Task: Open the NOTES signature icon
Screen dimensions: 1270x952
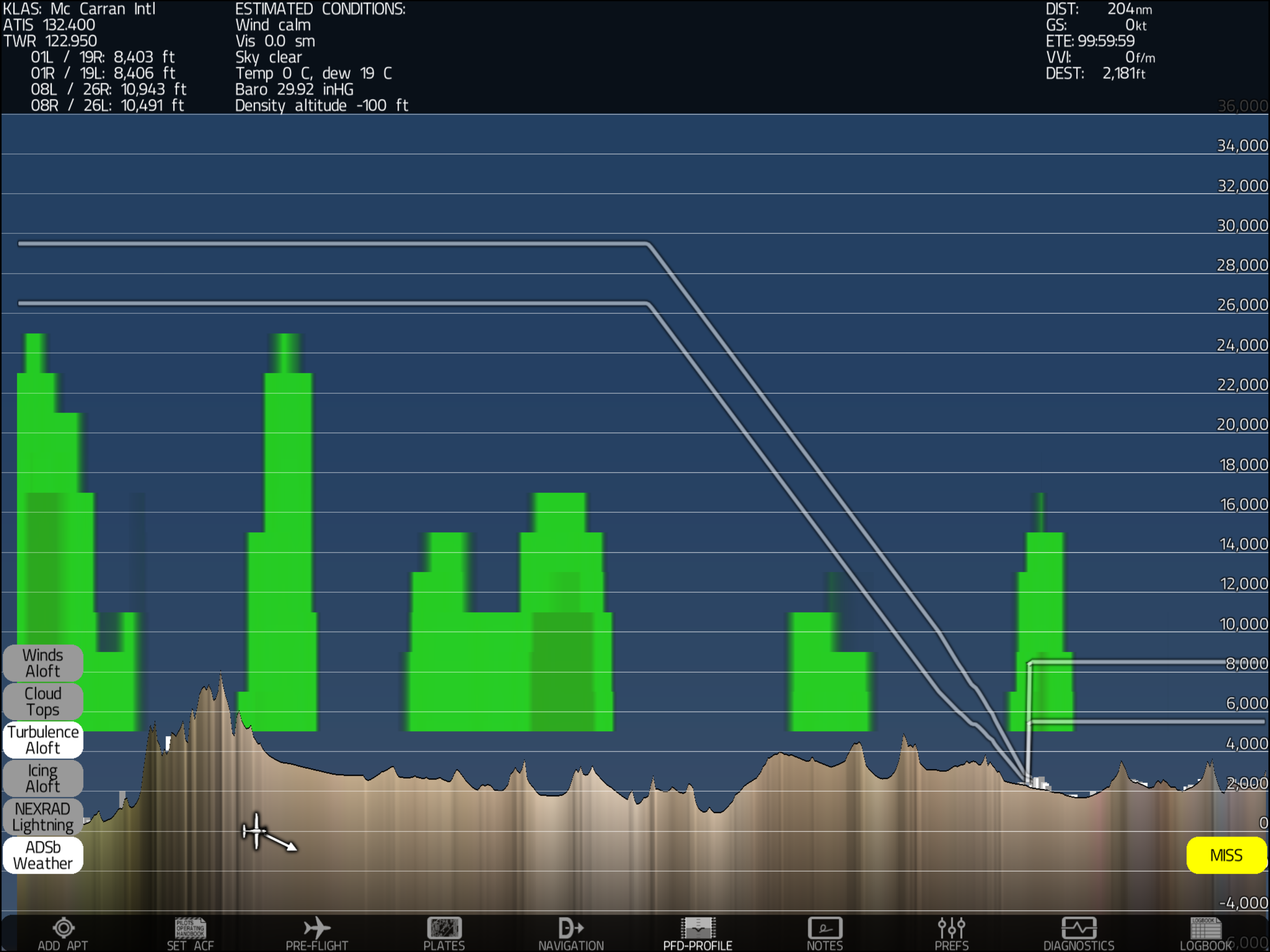Action: click(x=825, y=928)
